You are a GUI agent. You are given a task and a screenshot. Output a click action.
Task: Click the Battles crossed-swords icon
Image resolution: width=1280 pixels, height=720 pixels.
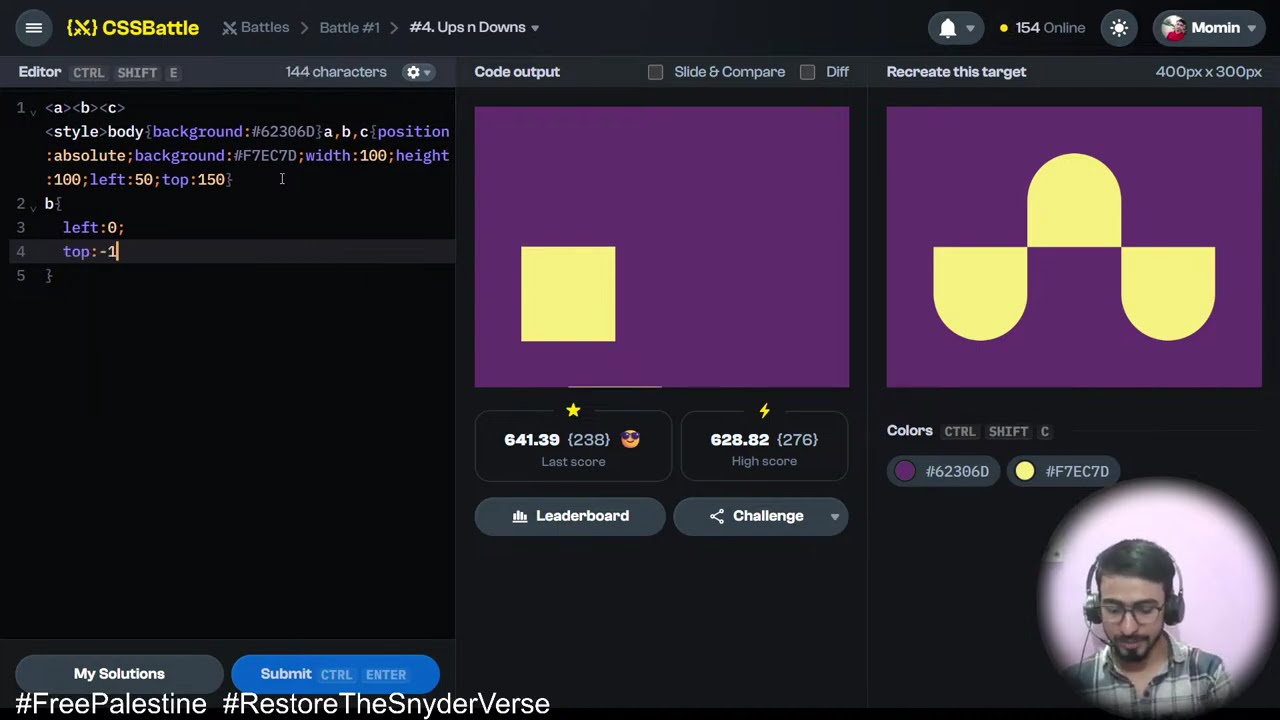229,28
